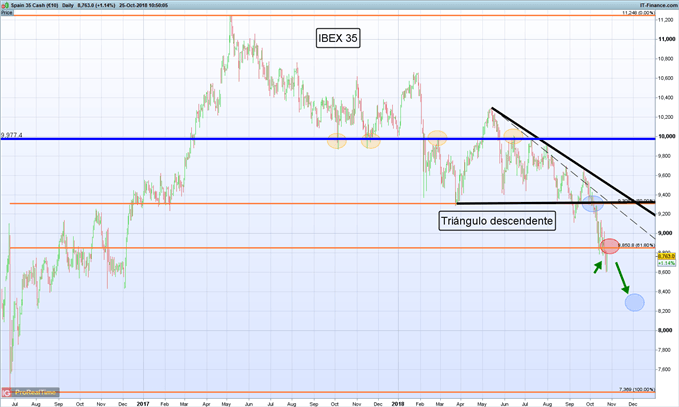
Task: Click the +1.14% change tag on the price axis
Action: pyautogui.click(x=666, y=263)
